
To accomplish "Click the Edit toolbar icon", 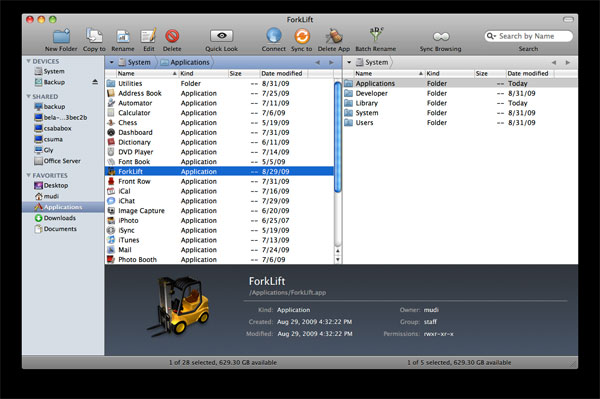I will click(148, 36).
